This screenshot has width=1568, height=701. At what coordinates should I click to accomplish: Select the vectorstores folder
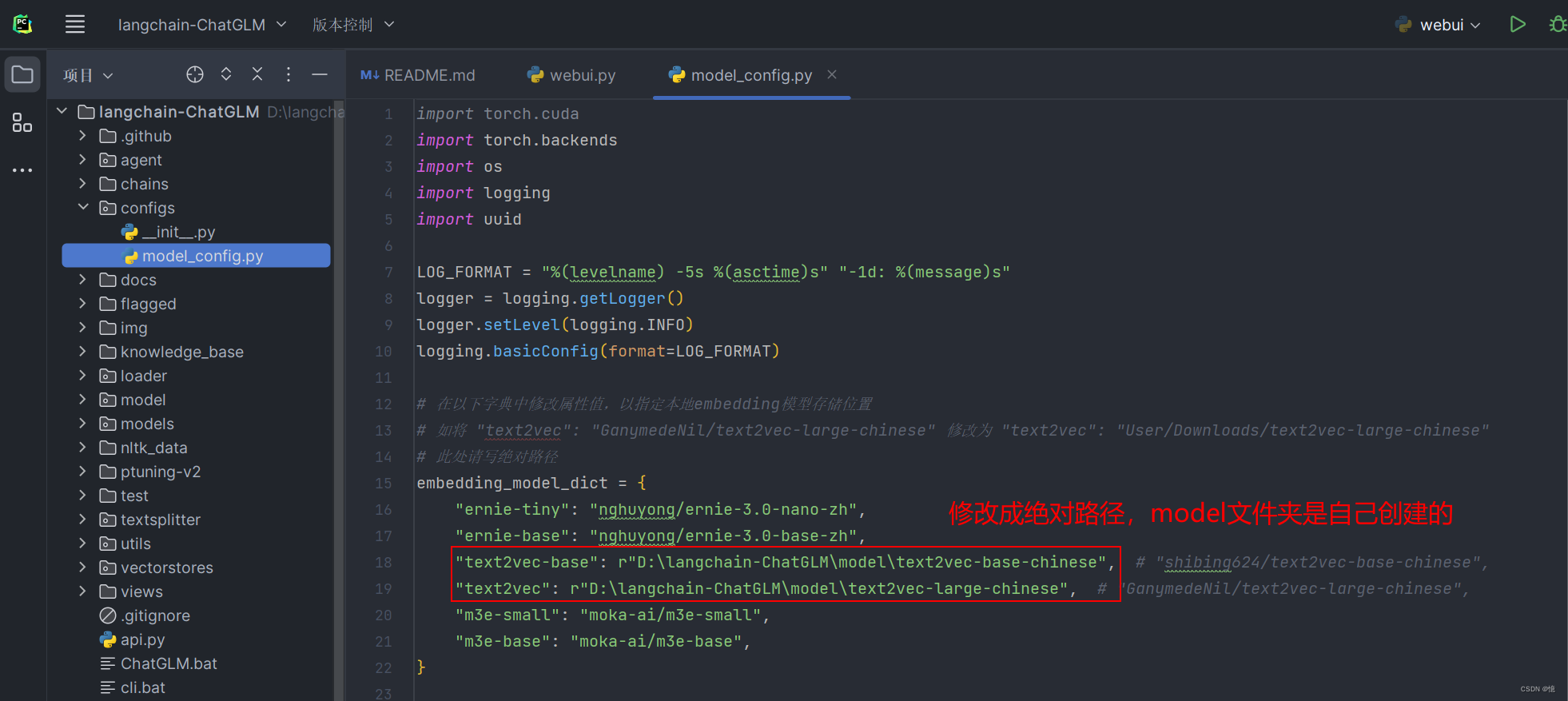(156, 568)
